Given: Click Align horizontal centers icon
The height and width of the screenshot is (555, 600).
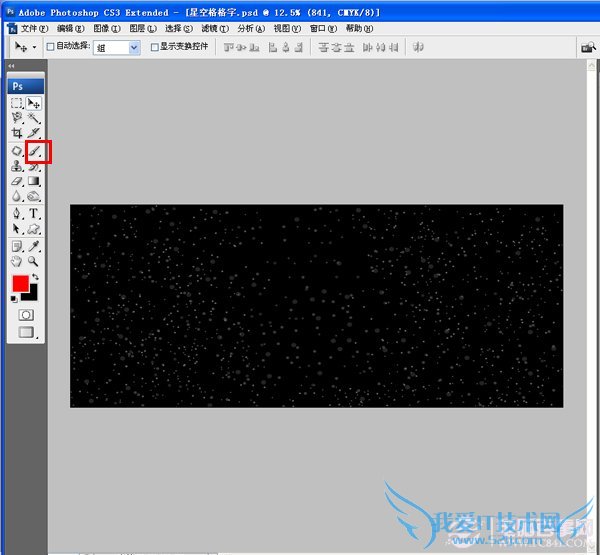Looking at the screenshot, I should tap(285, 47).
